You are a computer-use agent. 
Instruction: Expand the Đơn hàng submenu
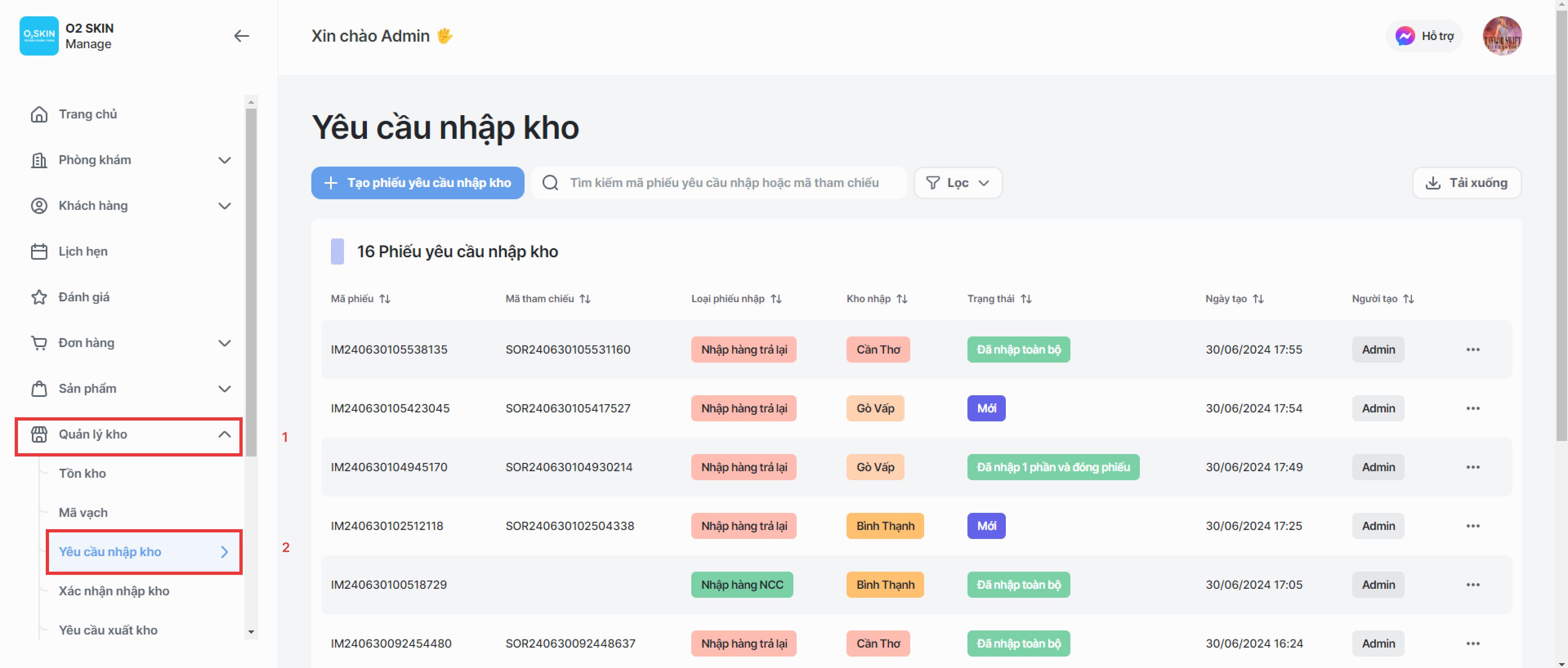coord(224,343)
